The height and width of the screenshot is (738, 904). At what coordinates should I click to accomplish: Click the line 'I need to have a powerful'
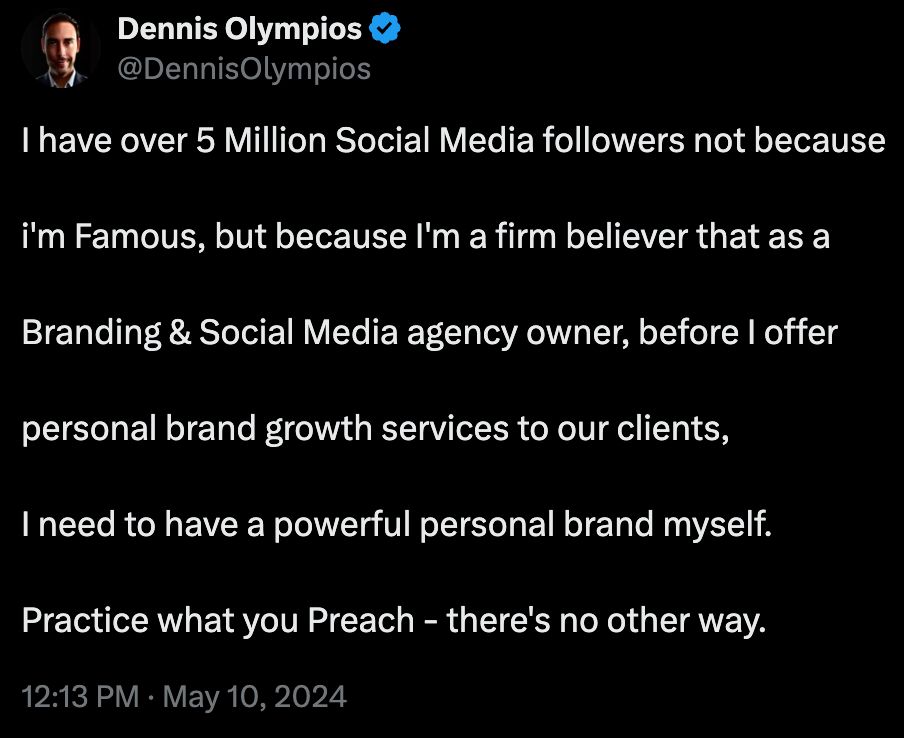[x=397, y=525]
